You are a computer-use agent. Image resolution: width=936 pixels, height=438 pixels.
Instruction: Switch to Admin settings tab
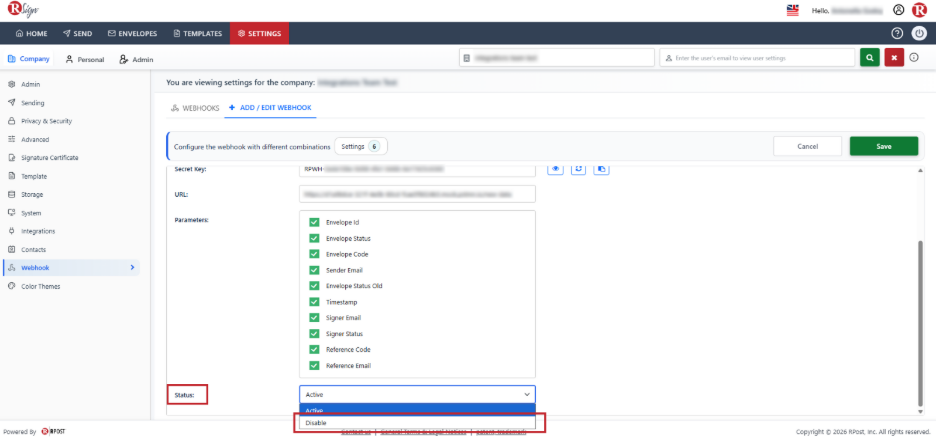tap(136, 59)
